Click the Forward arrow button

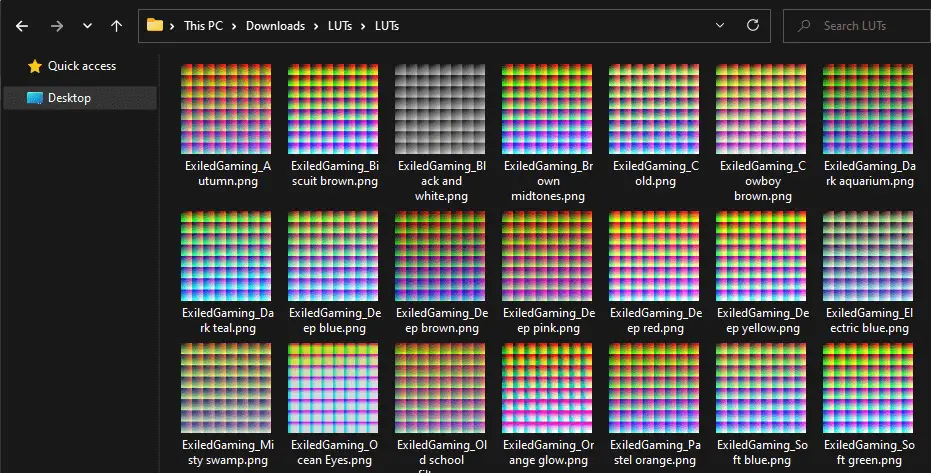point(56,26)
